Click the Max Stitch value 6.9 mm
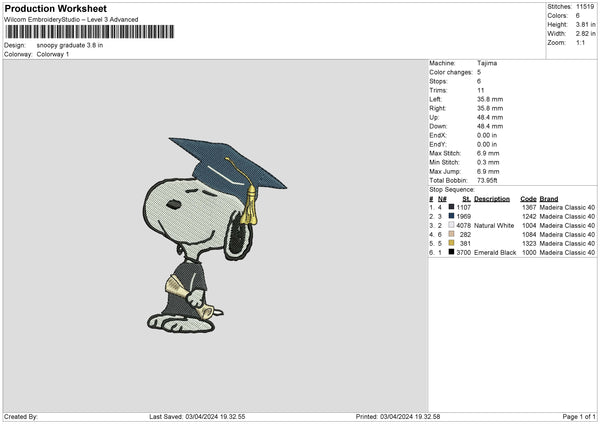Image resolution: width=600 pixels, height=424 pixels. (488, 153)
